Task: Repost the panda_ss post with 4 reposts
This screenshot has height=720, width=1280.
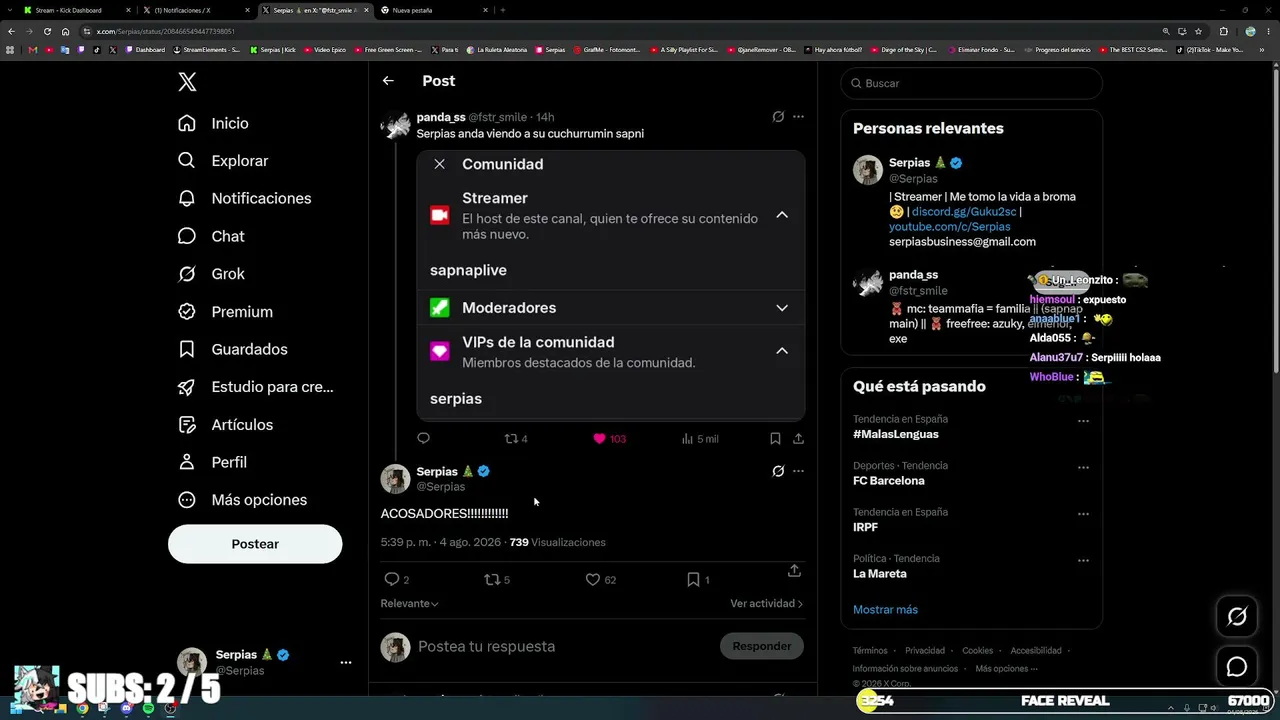Action: 516,438
